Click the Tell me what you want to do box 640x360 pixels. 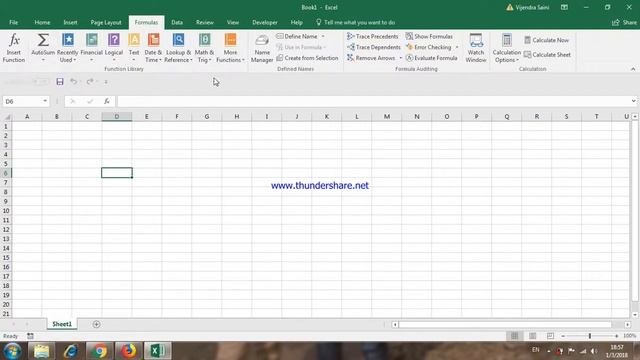pyautogui.click(x=356, y=22)
